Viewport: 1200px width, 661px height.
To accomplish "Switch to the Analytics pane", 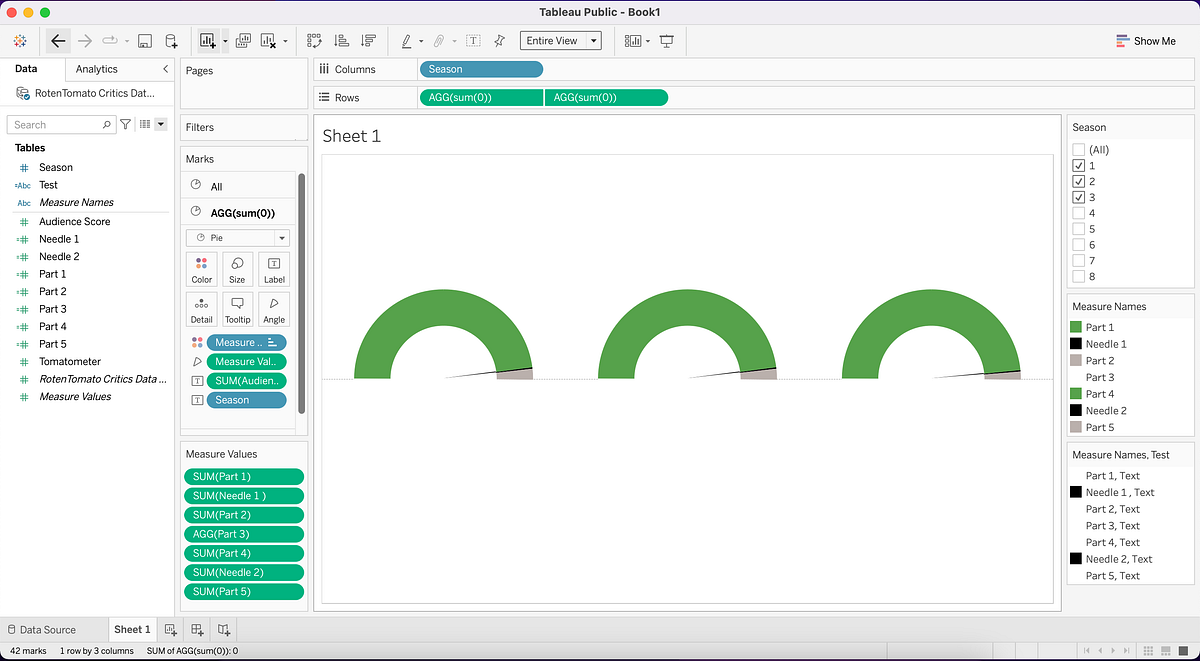I will (x=98, y=69).
